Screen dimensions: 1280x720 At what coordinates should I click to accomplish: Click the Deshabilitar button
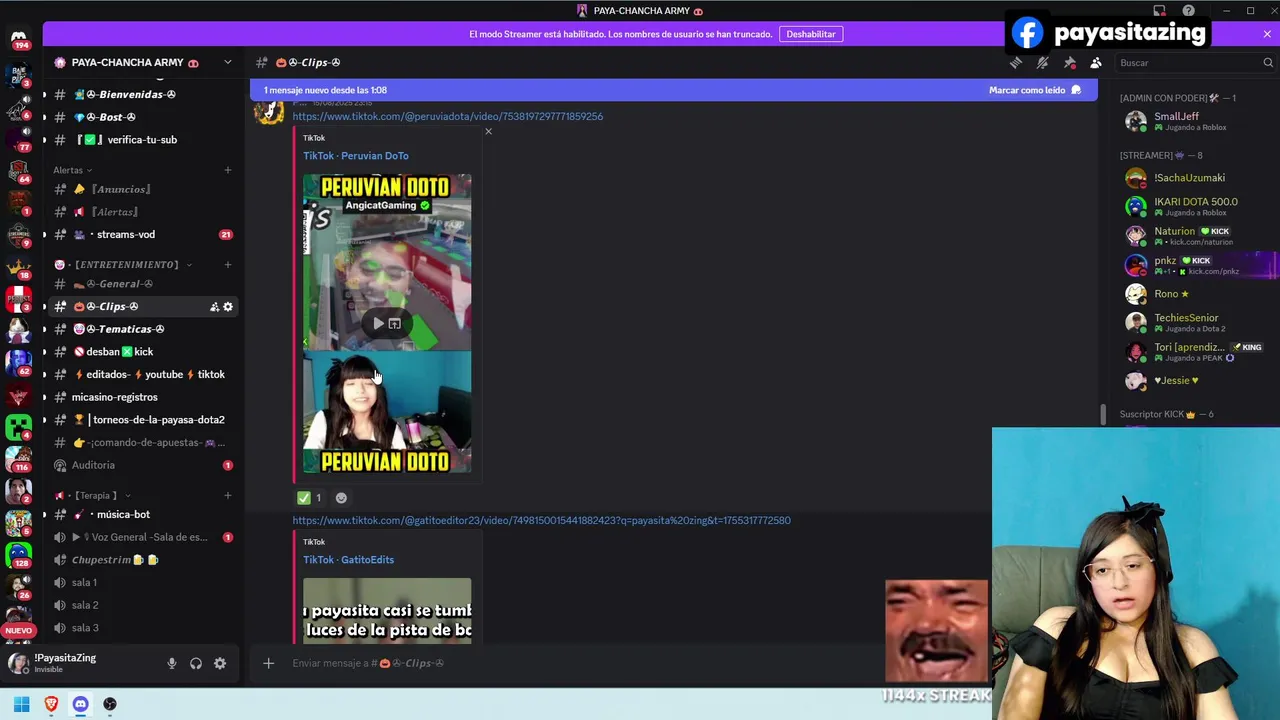pyautogui.click(x=810, y=34)
